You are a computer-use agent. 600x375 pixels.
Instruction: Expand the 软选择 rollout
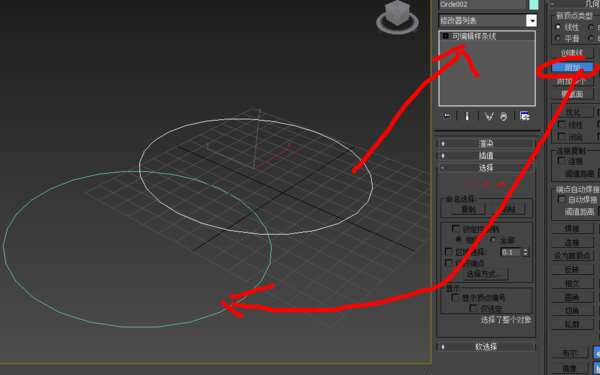click(x=486, y=347)
